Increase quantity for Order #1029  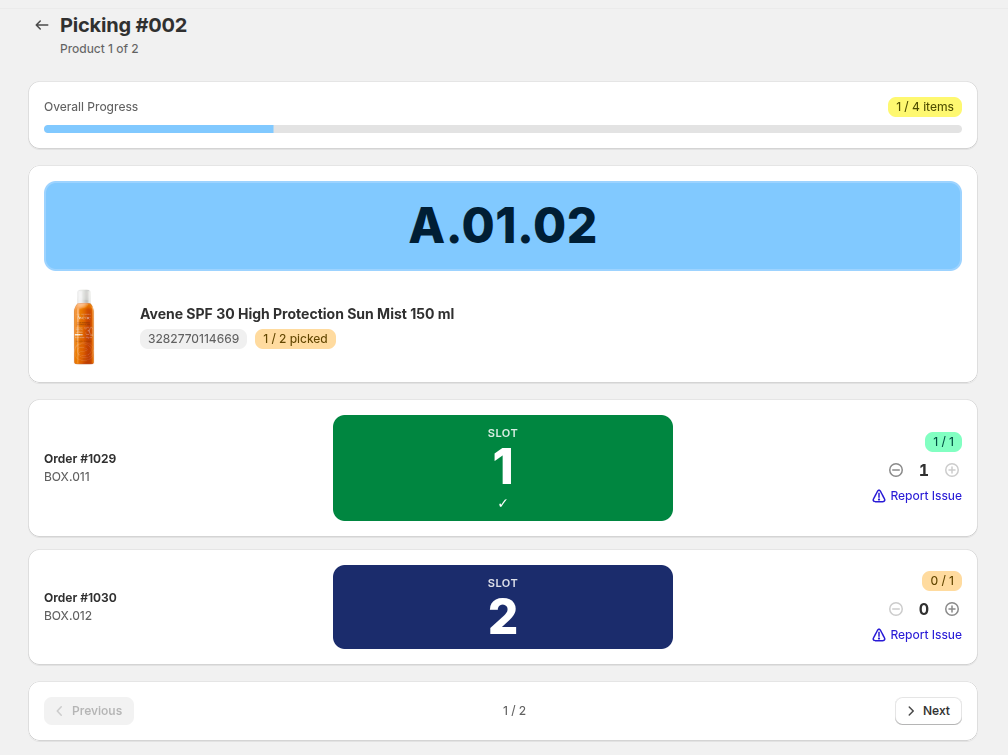952,470
